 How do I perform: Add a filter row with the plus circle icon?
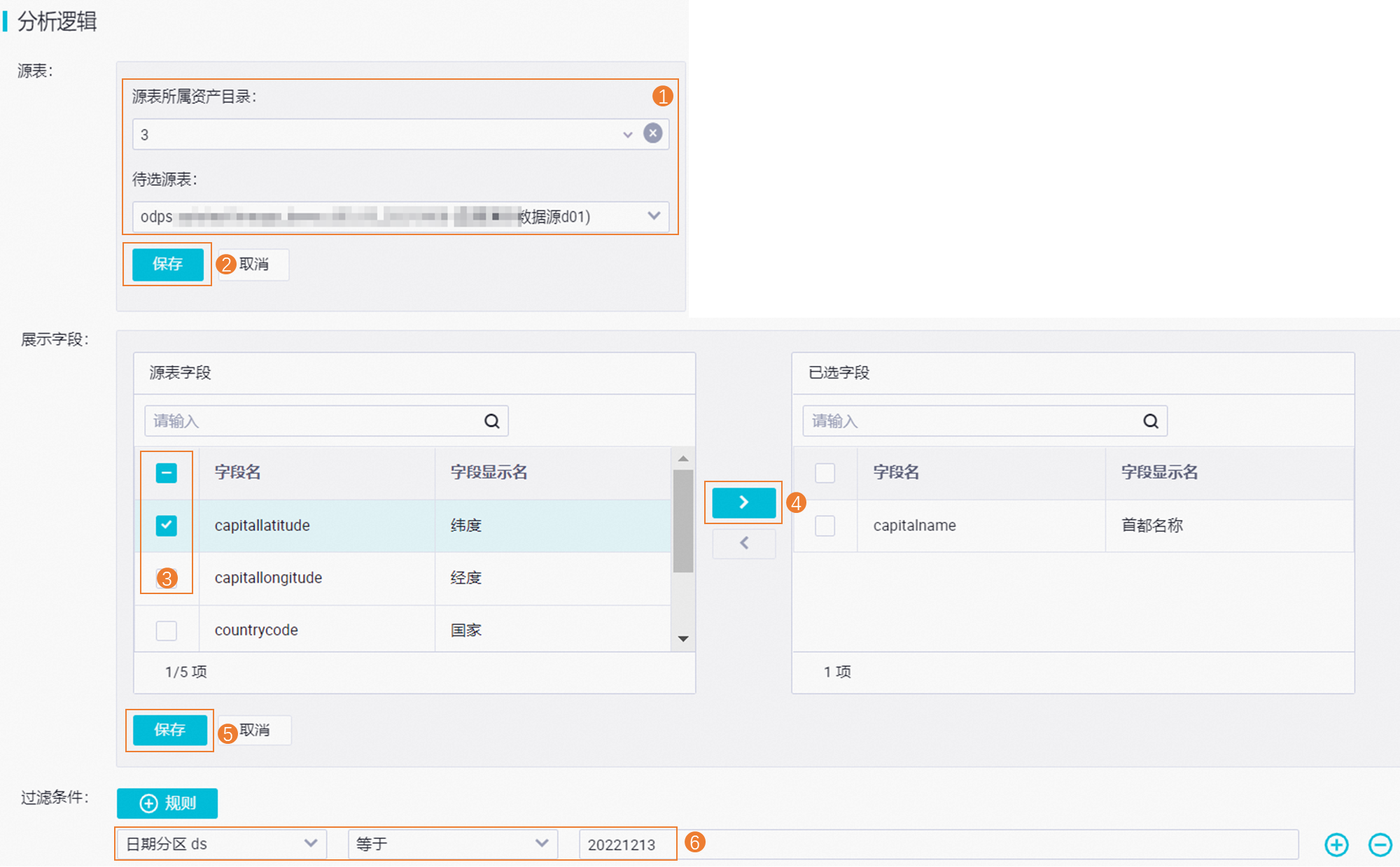coord(1336,844)
